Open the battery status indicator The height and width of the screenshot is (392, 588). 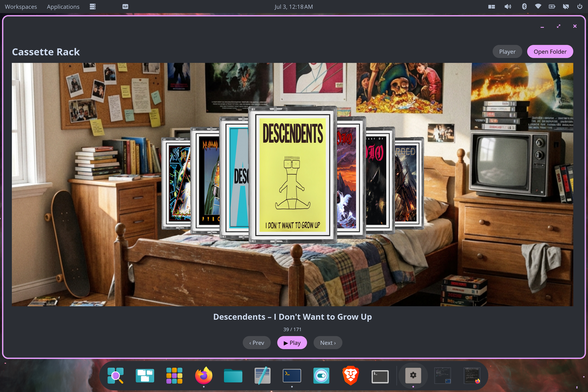click(x=552, y=7)
